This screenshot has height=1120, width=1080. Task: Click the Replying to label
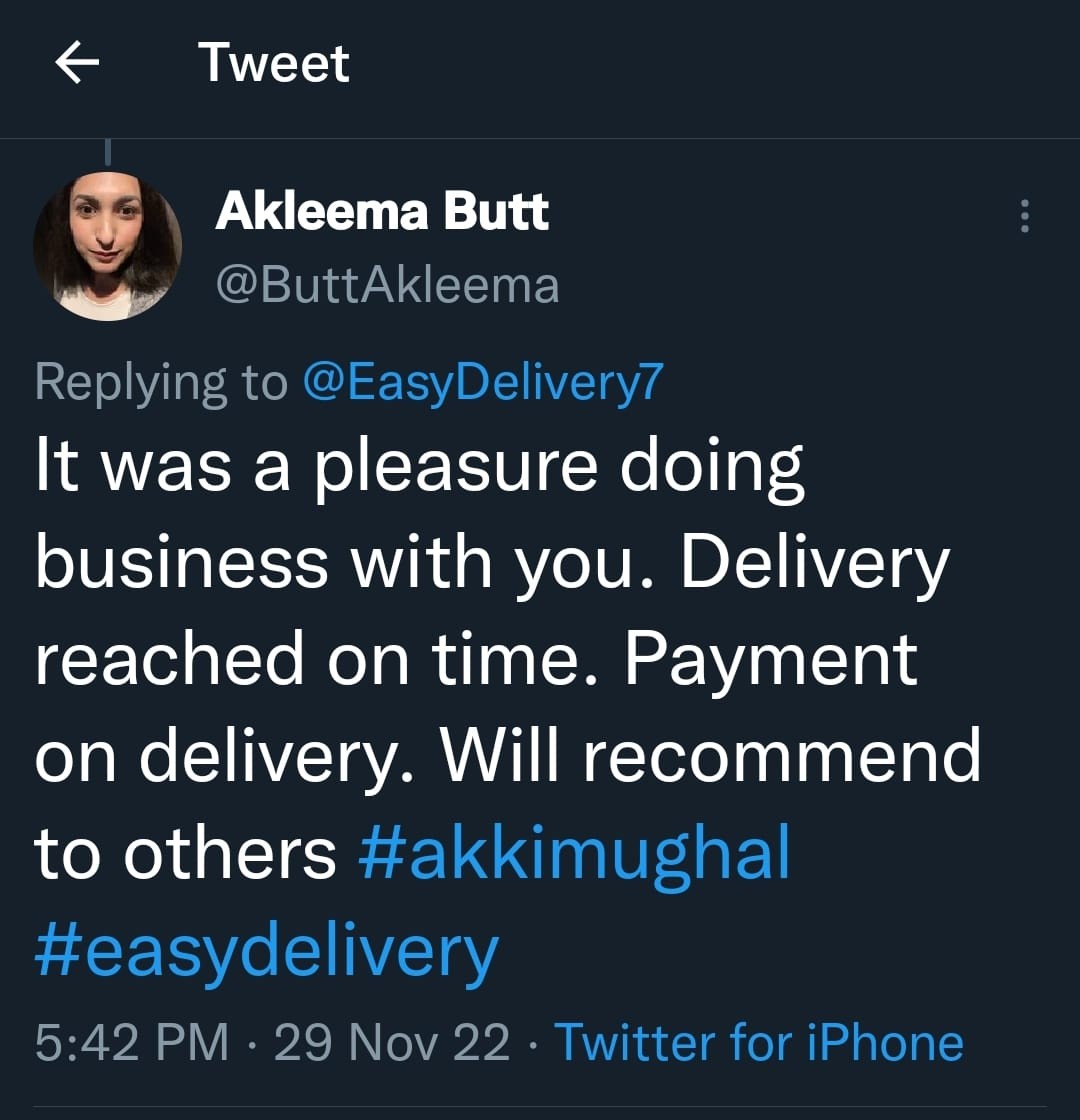pyautogui.click(x=161, y=381)
